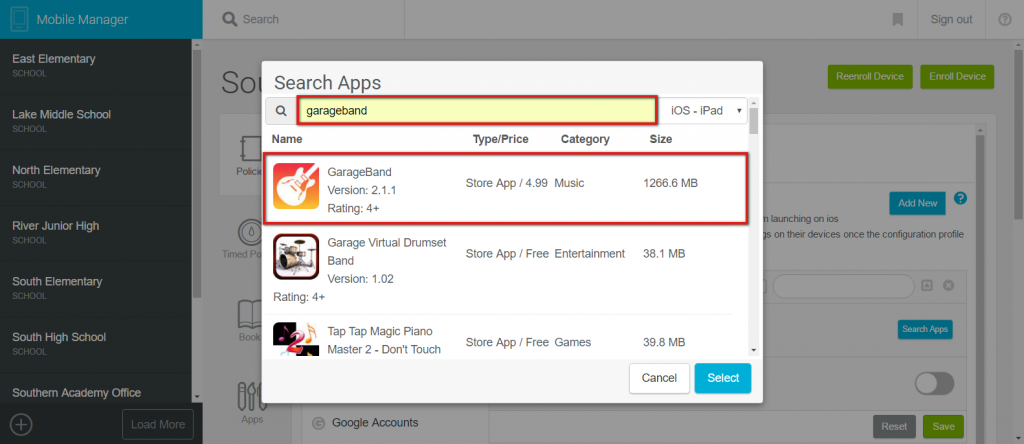Click the circular remove icon in app row
1024x444 pixels.
click(x=949, y=285)
